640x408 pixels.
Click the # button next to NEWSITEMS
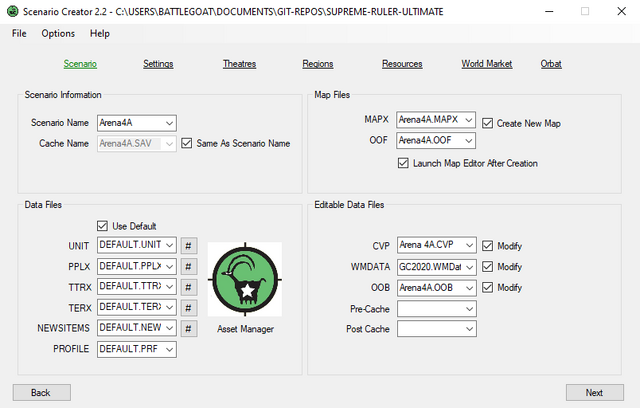[x=189, y=328]
